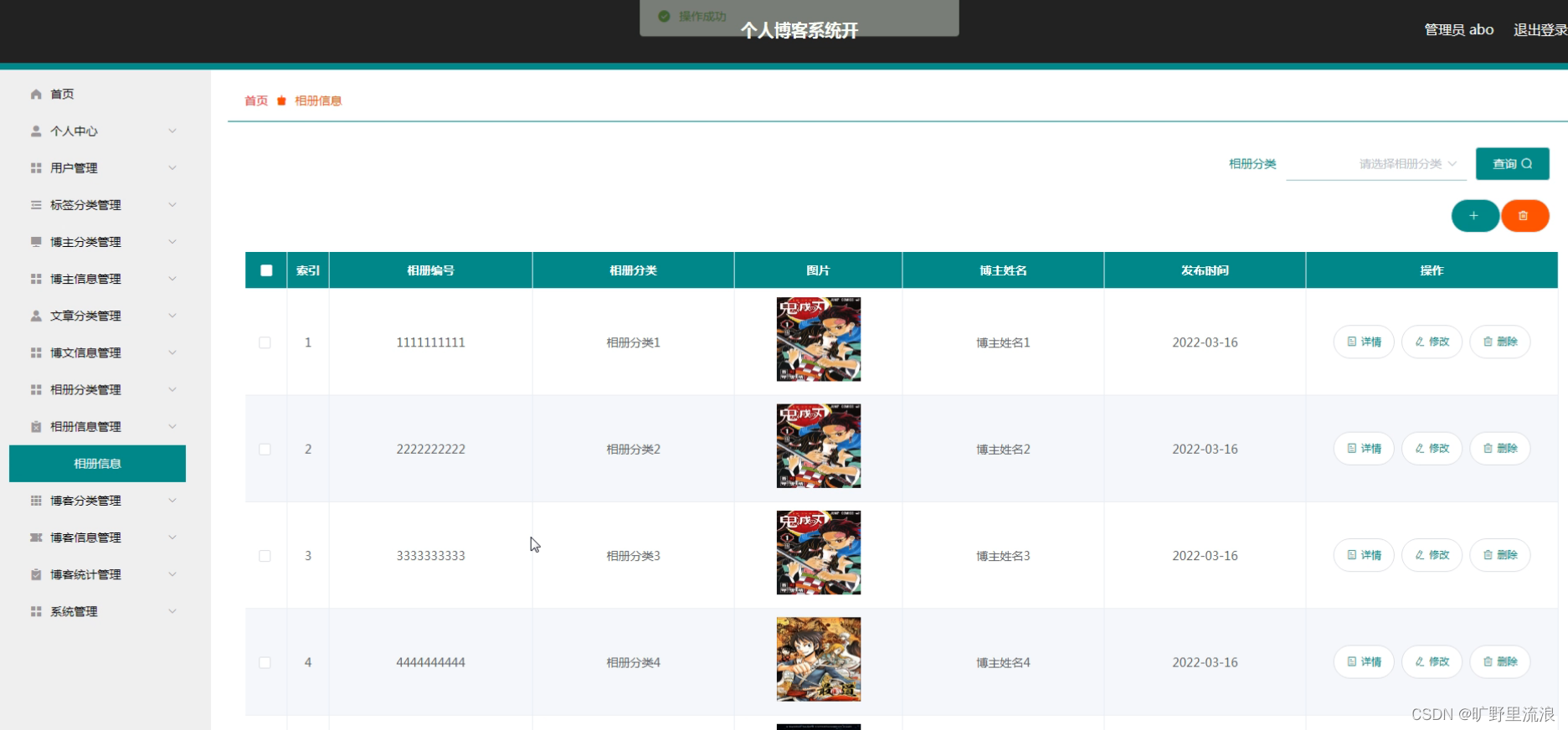The height and width of the screenshot is (730, 1568).
Task: Open 详情 for album 2222222222
Action: tap(1364, 449)
